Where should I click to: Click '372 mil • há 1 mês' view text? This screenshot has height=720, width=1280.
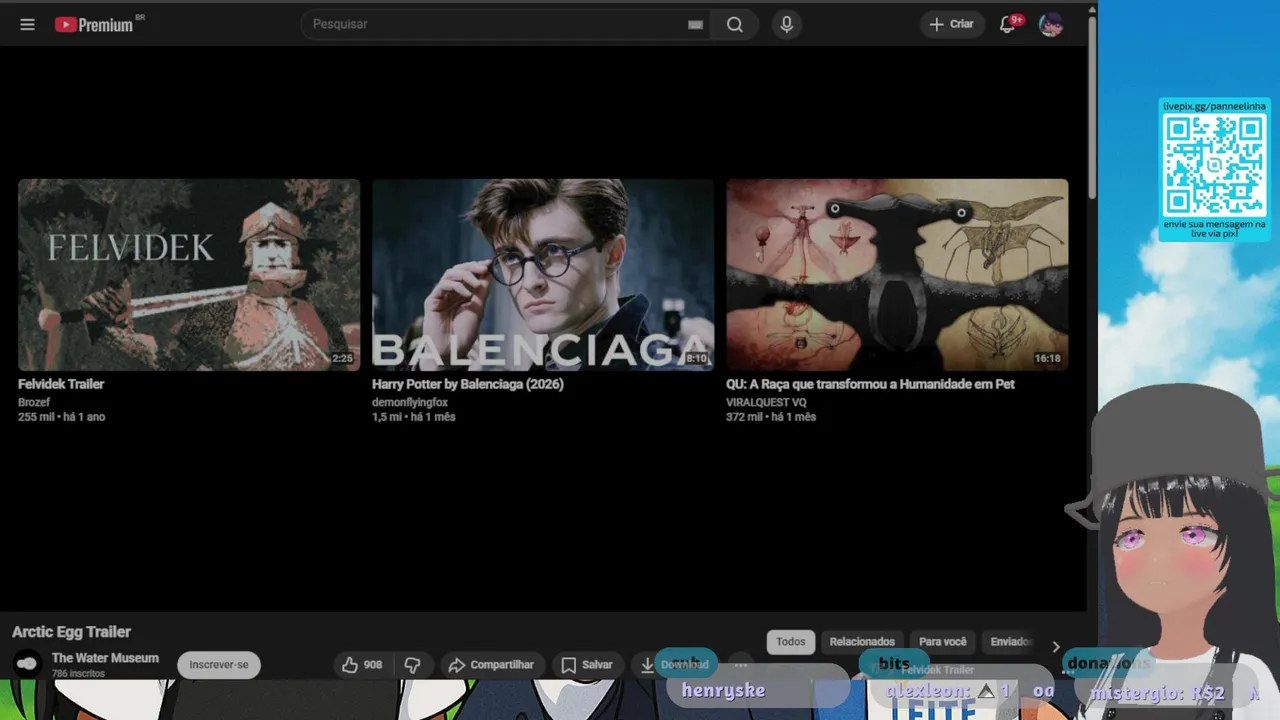click(771, 417)
